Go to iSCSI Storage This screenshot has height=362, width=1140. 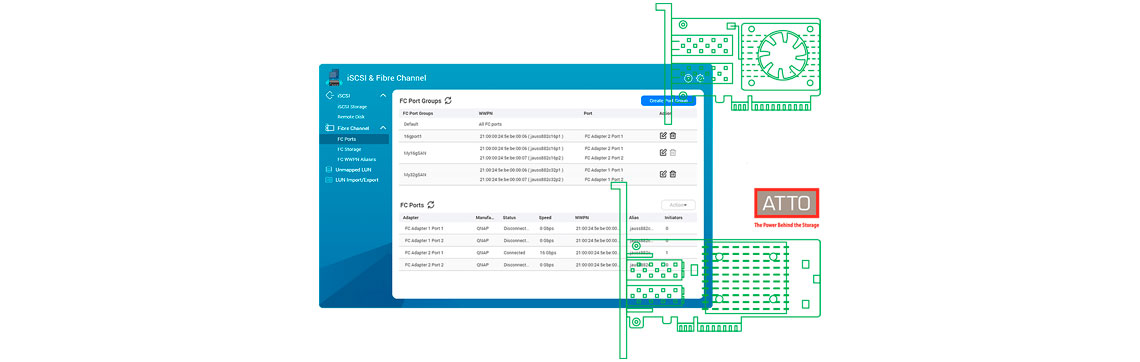point(352,107)
